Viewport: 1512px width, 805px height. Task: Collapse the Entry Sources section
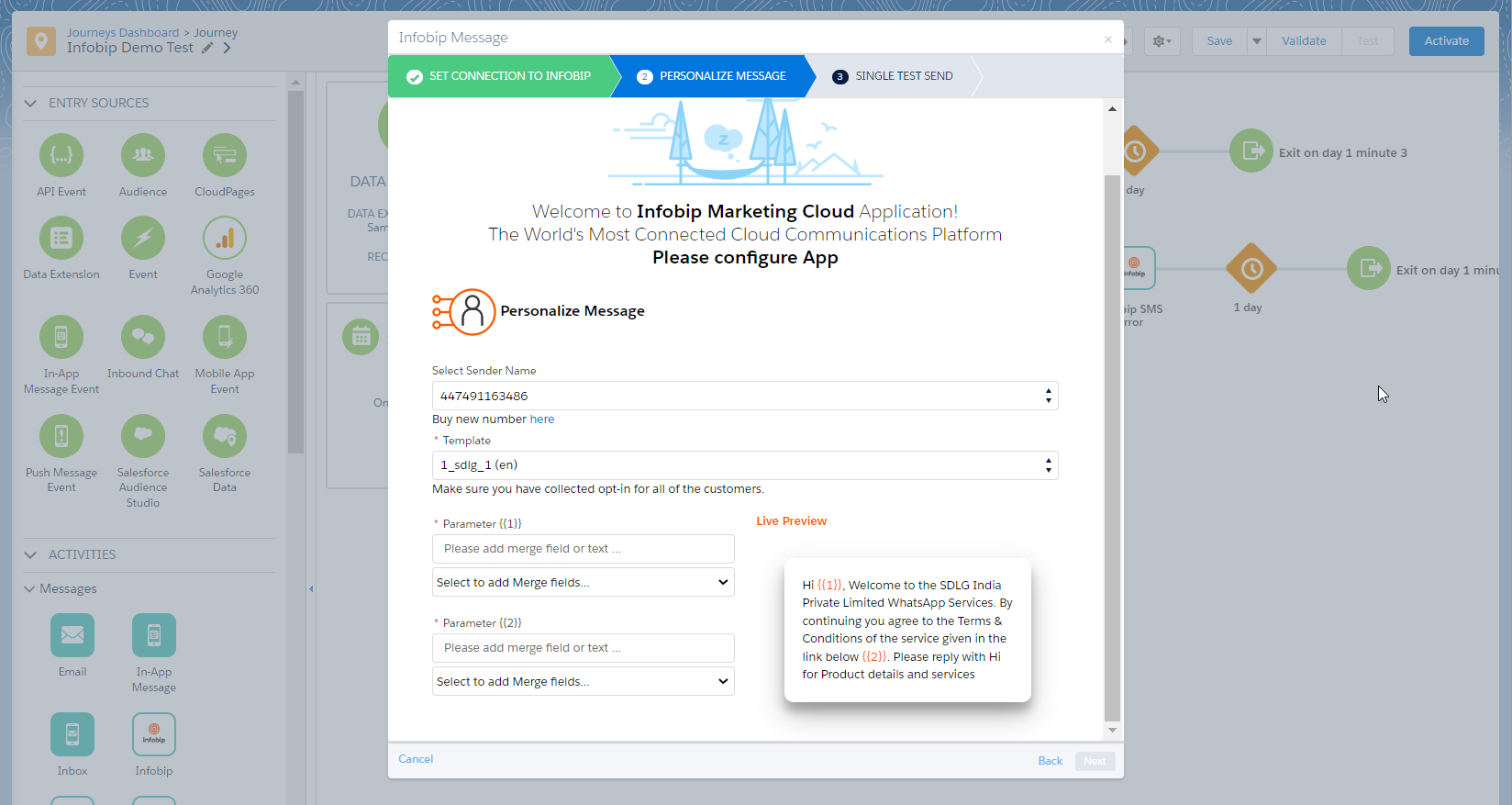click(x=30, y=103)
